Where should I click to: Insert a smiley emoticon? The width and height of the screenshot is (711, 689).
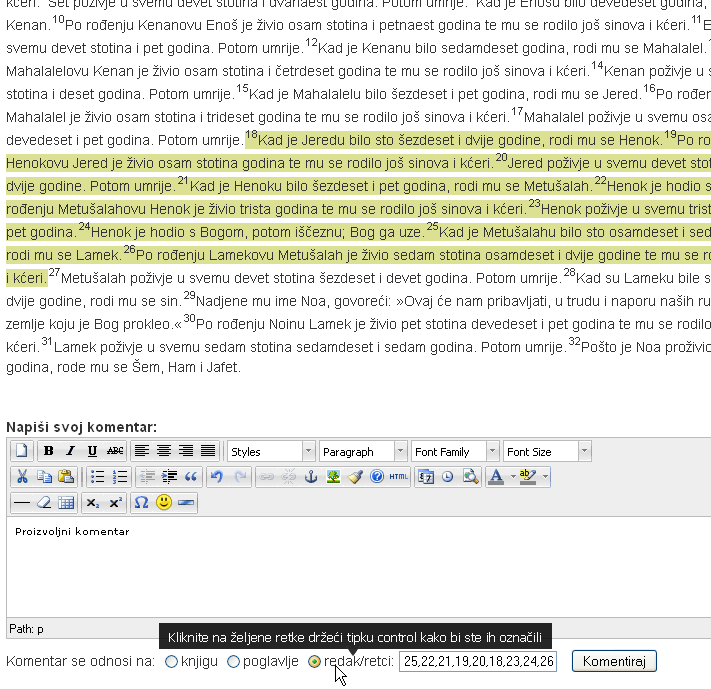pyautogui.click(x=163, y=502)
